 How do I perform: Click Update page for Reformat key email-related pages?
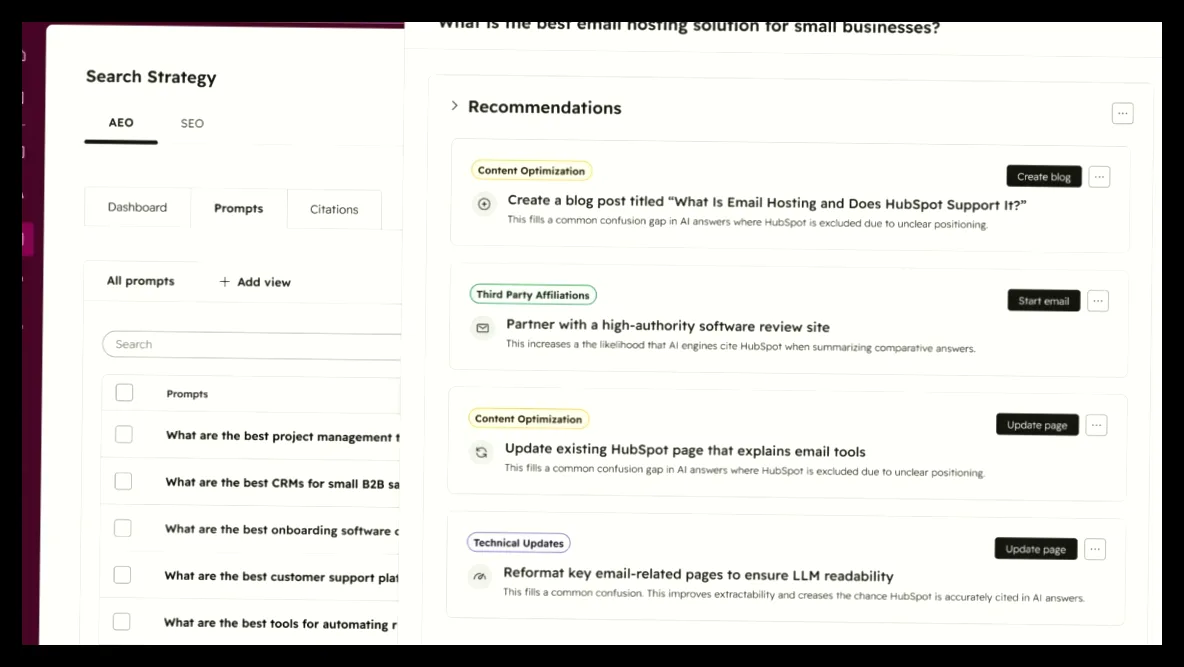pyautogui.click(x=1035, y=549)
